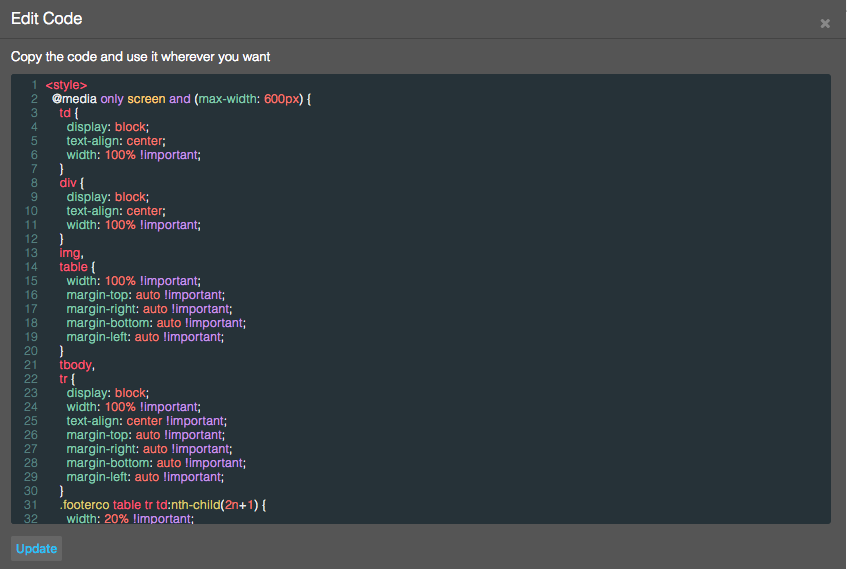Image resolution: width=847 pixels, height=569 pixels.
Task: Click line number 12 in the gutter
Action: pos(31,239)
